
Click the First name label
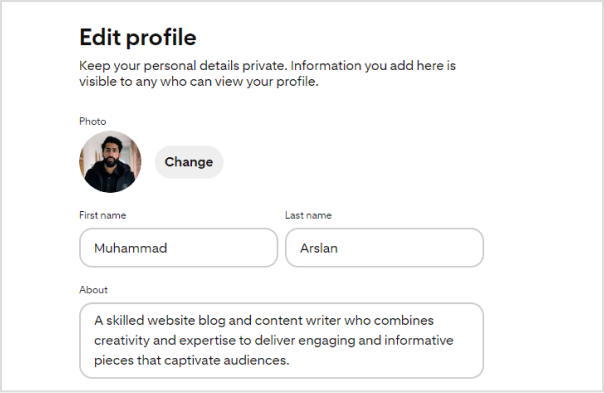(x=102, y=215)
